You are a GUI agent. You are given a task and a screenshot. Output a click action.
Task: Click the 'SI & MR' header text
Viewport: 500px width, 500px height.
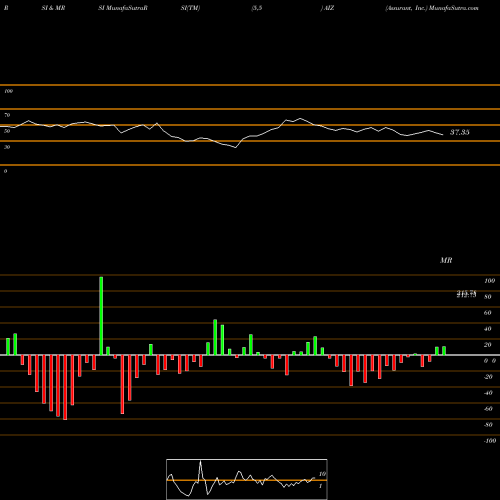[53, 8]
